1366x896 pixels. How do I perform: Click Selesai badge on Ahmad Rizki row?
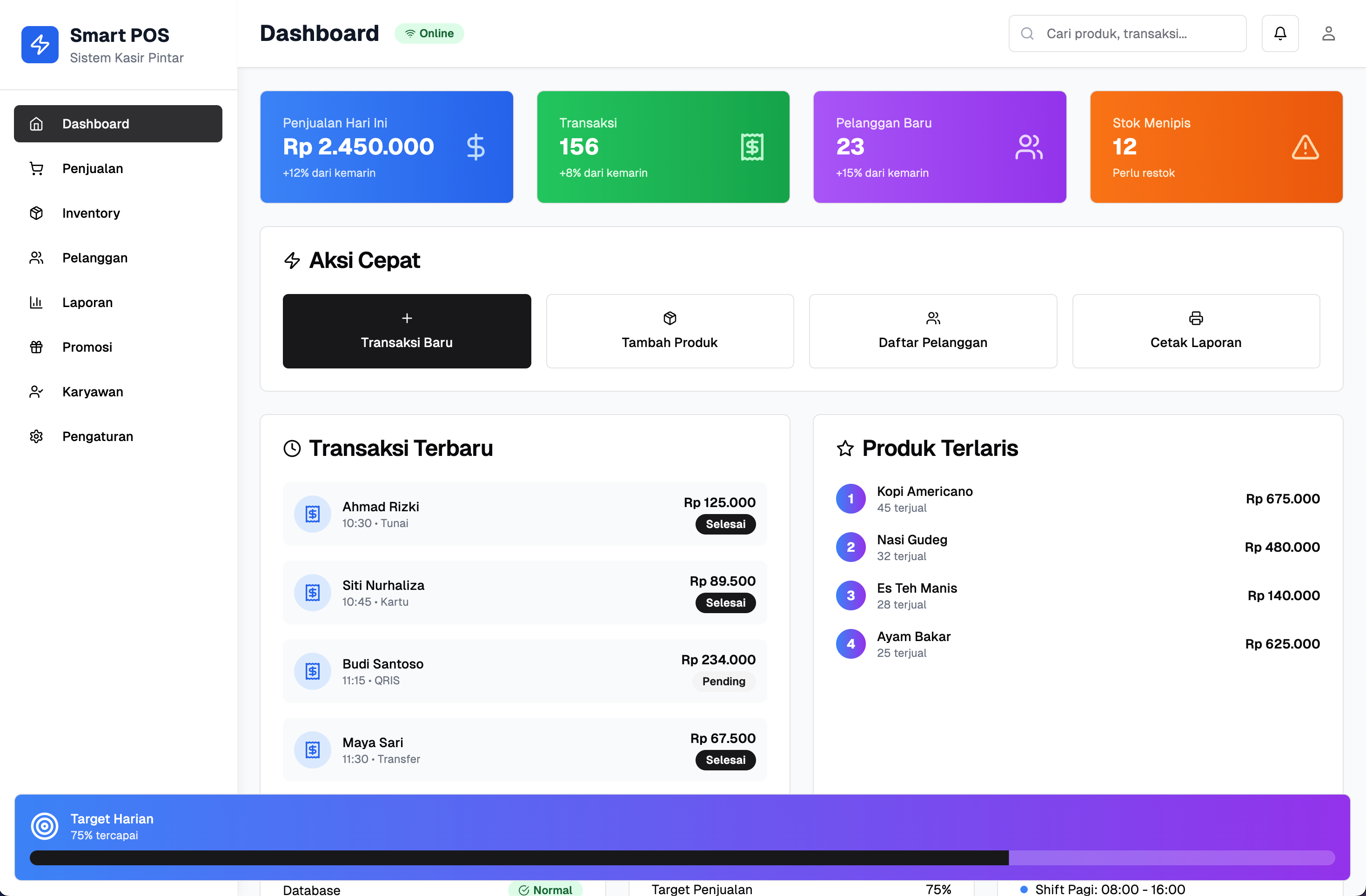coord(725,525)
